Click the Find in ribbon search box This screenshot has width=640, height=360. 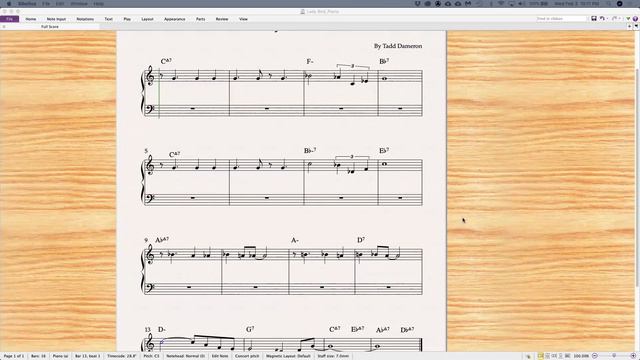(x=561, y=19)
